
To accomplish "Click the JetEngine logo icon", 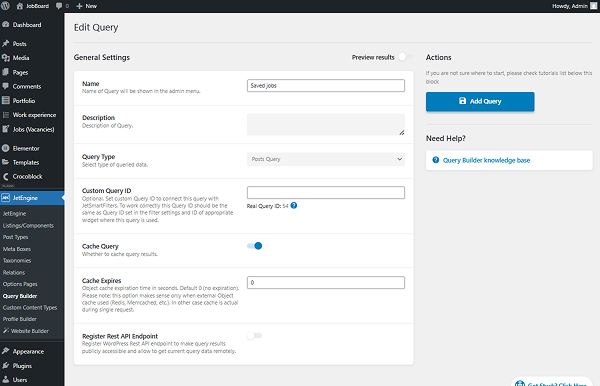I will coord(6,198).
